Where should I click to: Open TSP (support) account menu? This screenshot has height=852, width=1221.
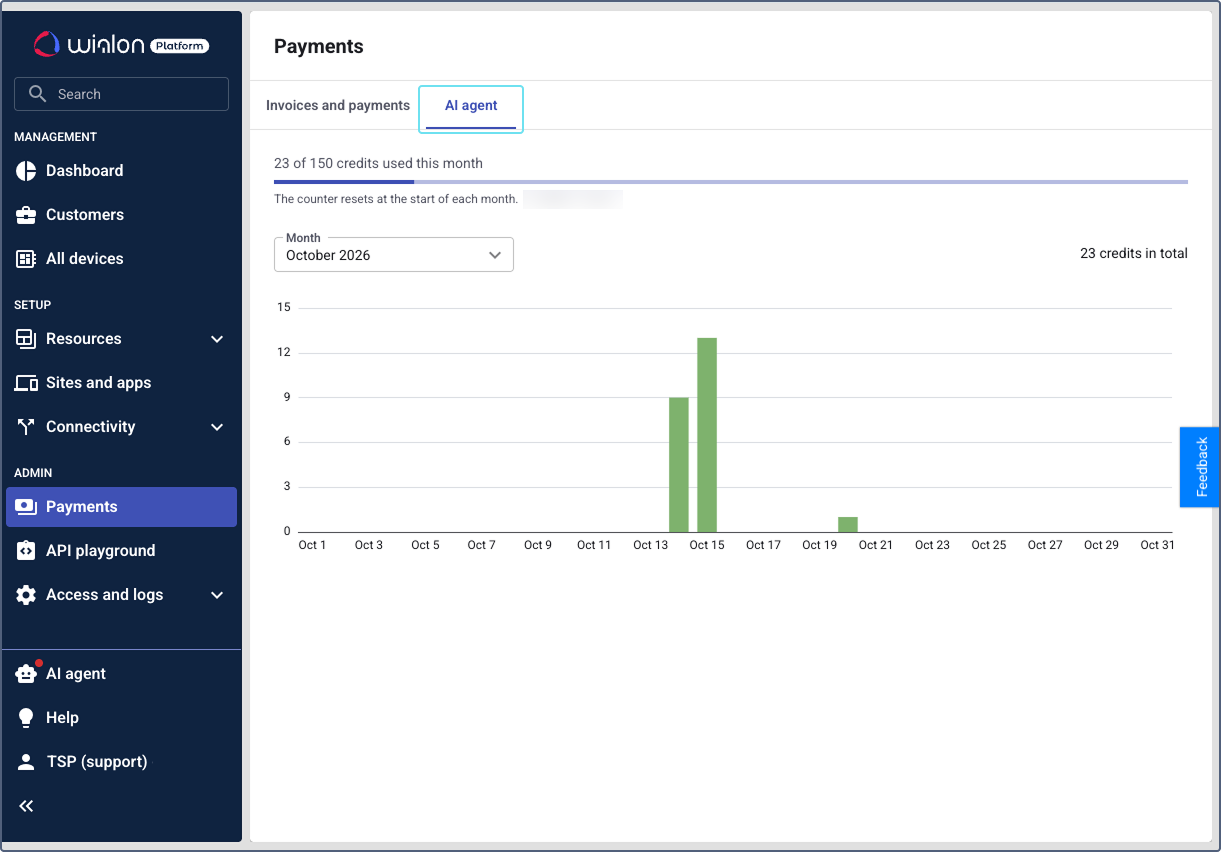[x=121, y=762]
